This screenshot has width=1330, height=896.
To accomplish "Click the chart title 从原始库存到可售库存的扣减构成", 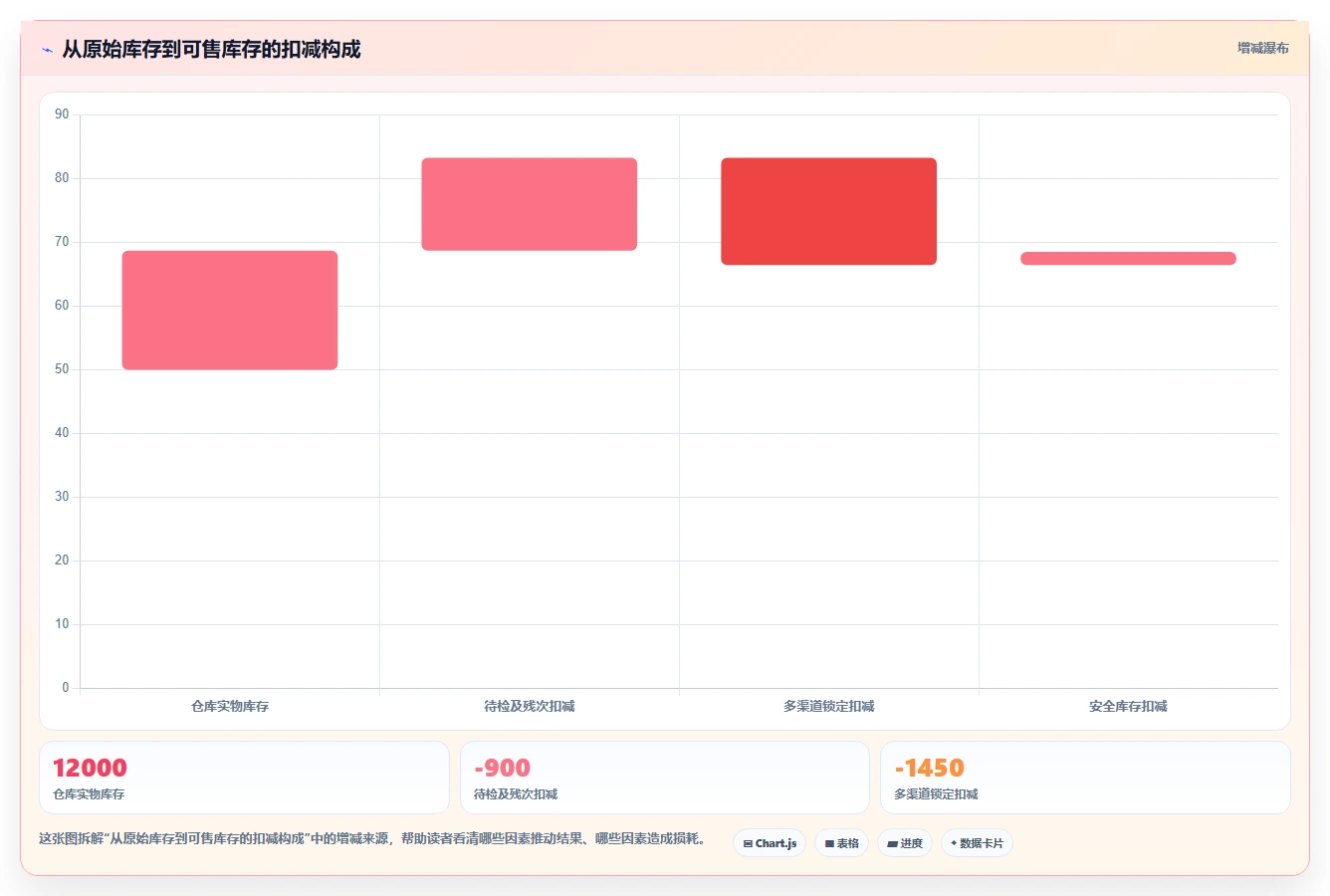I will pos(211,49).
